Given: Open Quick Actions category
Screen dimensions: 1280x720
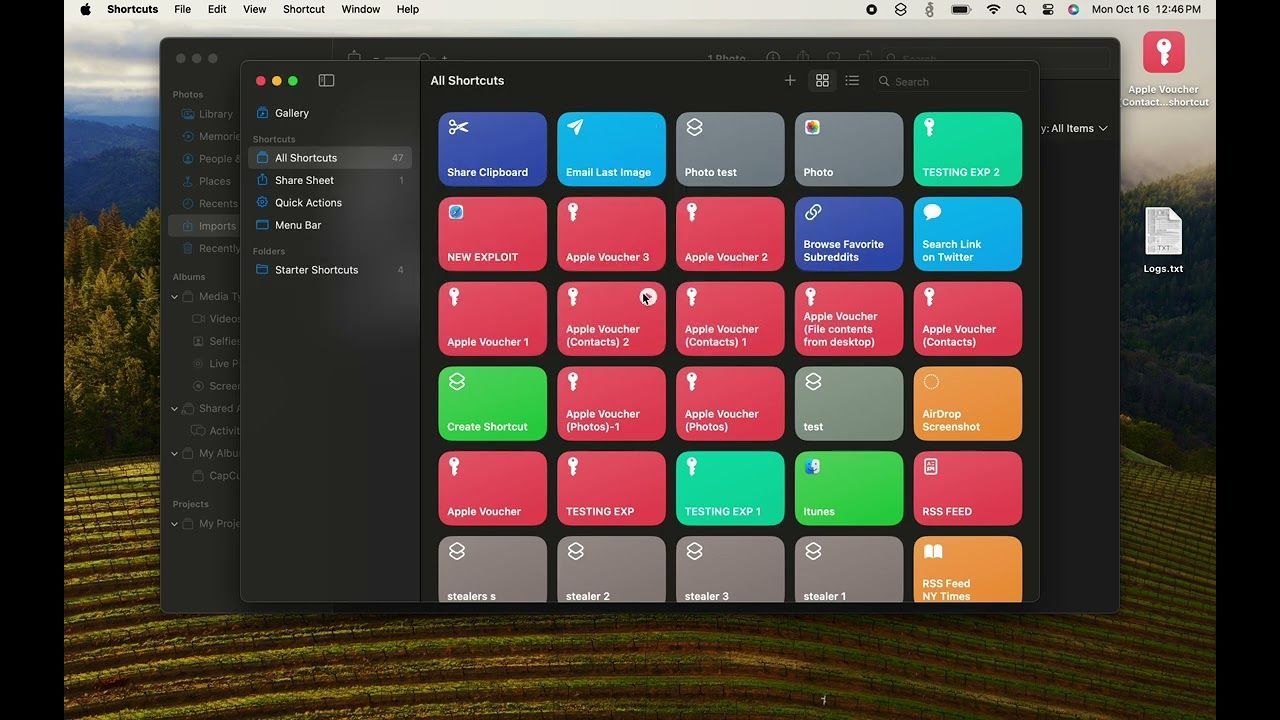Looking at the screenshot, I should (308, 202).
